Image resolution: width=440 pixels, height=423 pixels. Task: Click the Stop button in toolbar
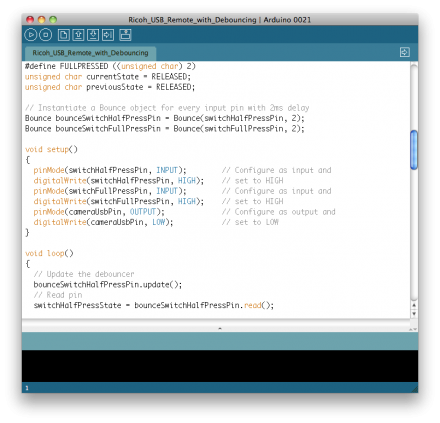point(46,35)
